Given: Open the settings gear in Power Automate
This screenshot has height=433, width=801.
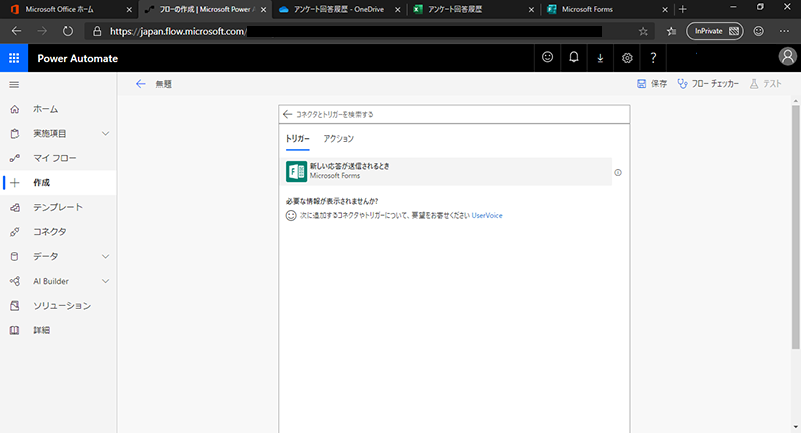Looking at the screenshot, I should pyautogui.click(x=627, y=58).
